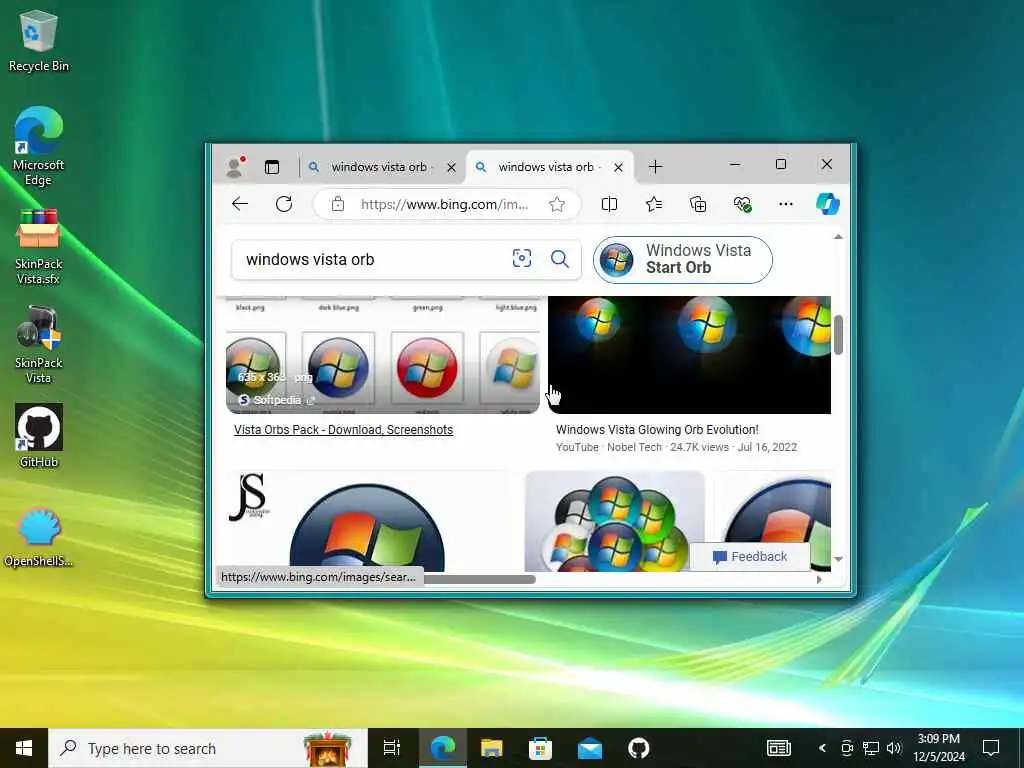This screenshot has height=768, width=1024.
Task: Add this page to favorites star
Action: pos(557,204)
